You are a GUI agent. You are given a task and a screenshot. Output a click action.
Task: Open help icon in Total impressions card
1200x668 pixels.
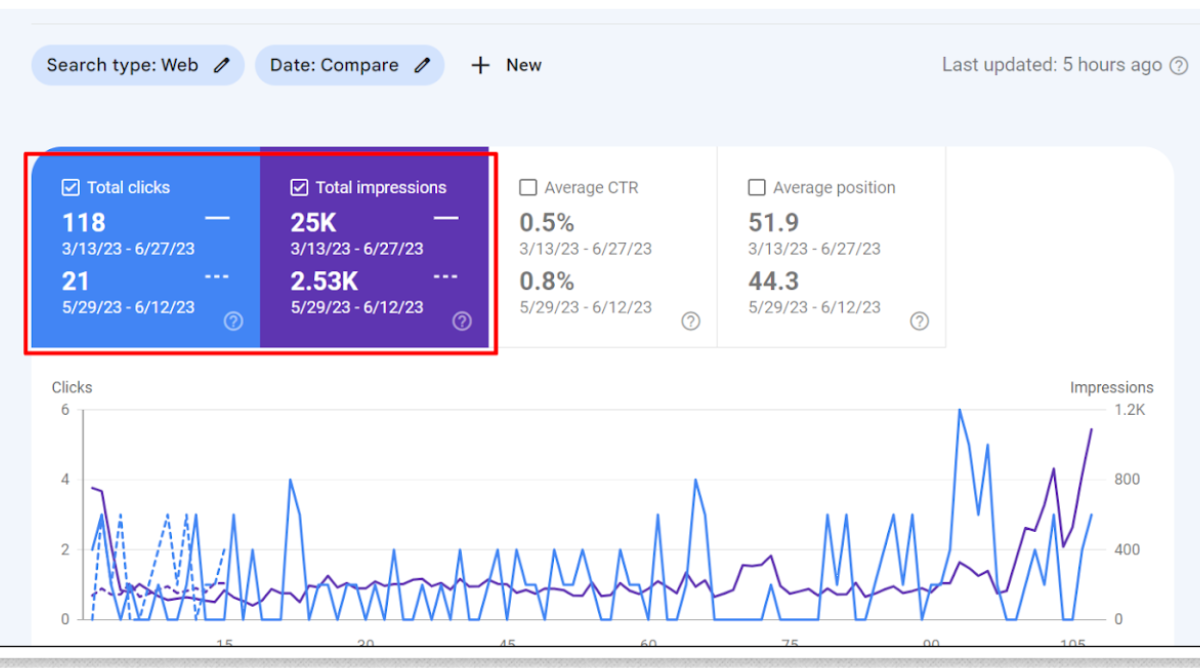(462, 321)
